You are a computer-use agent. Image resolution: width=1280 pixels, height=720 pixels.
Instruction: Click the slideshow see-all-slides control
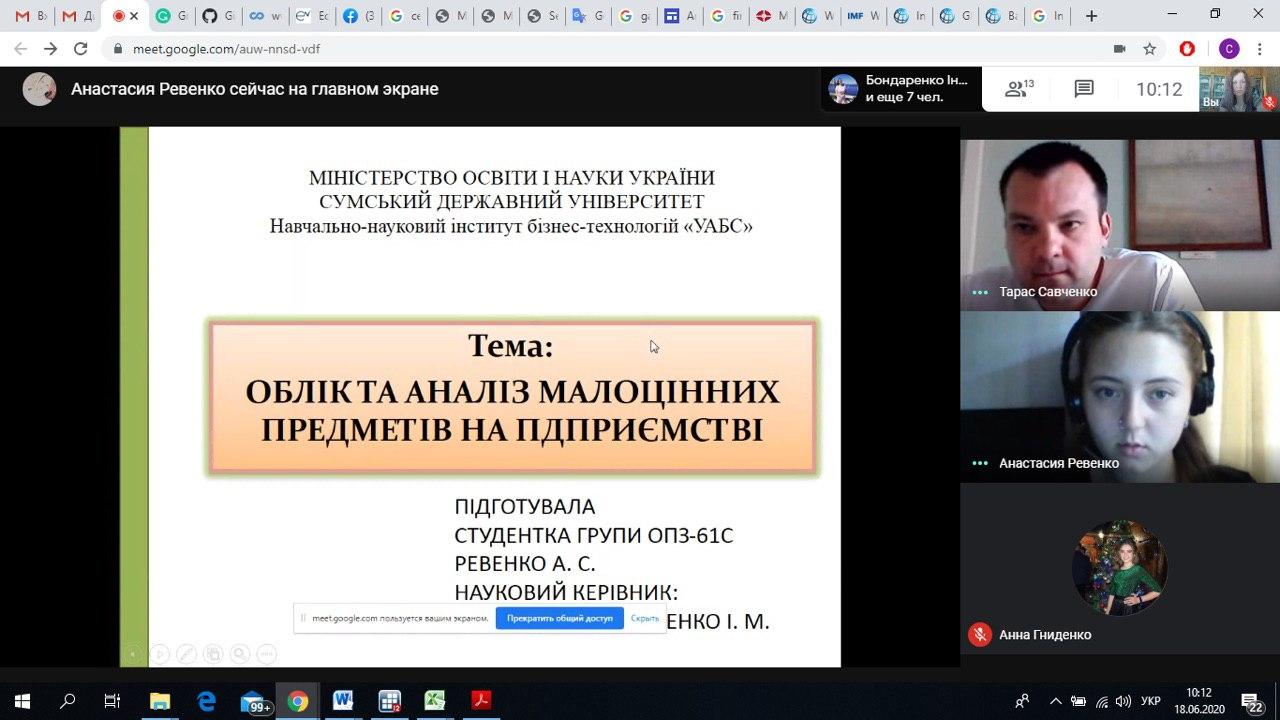click(x=213, y=654)
